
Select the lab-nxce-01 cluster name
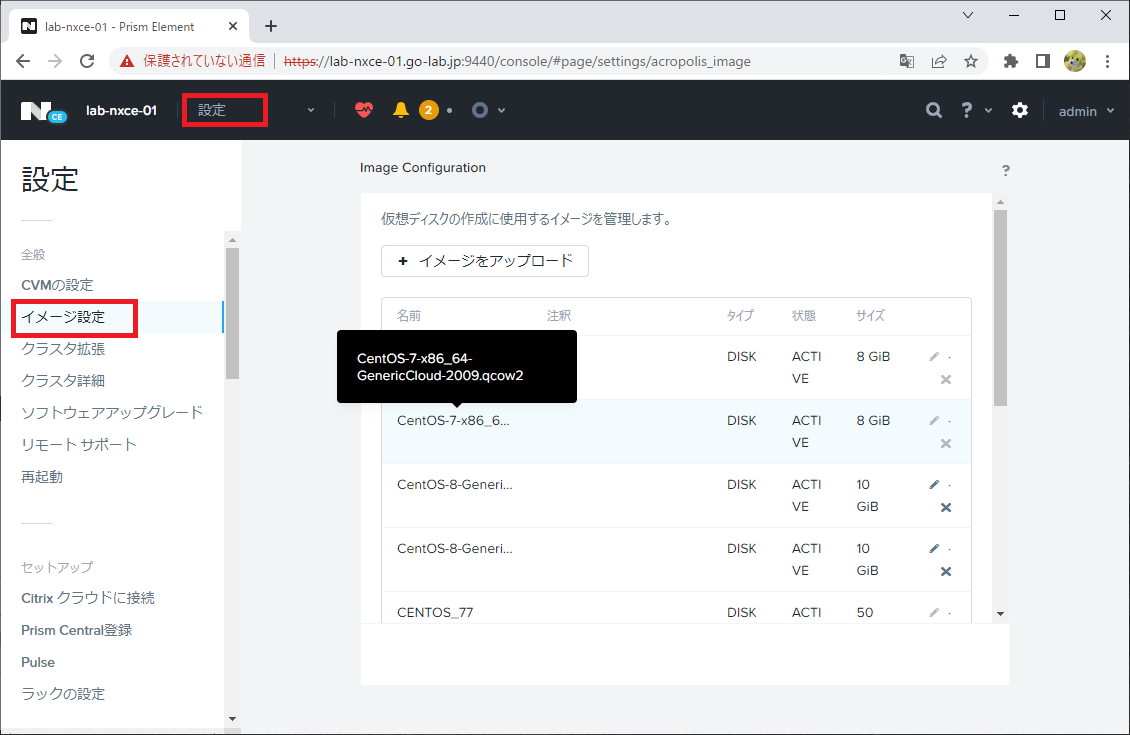121,110
